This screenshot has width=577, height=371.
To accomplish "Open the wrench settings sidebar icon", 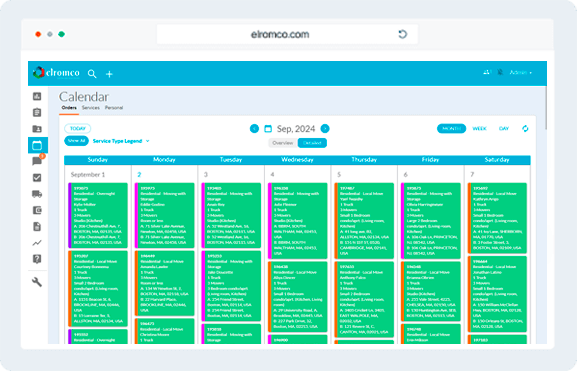I will [37, 282].
